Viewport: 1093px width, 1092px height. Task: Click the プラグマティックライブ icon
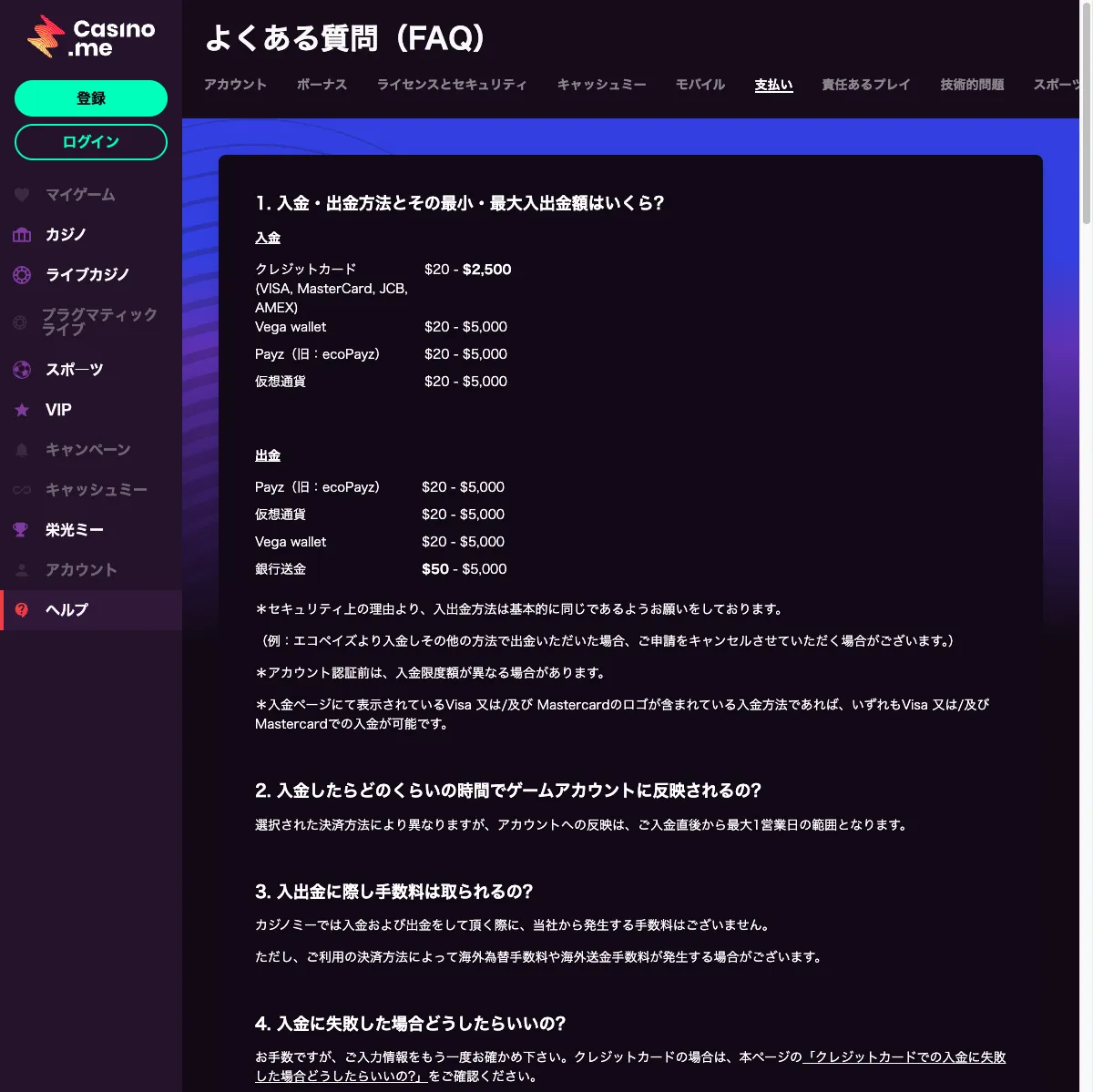pos(20,322)
